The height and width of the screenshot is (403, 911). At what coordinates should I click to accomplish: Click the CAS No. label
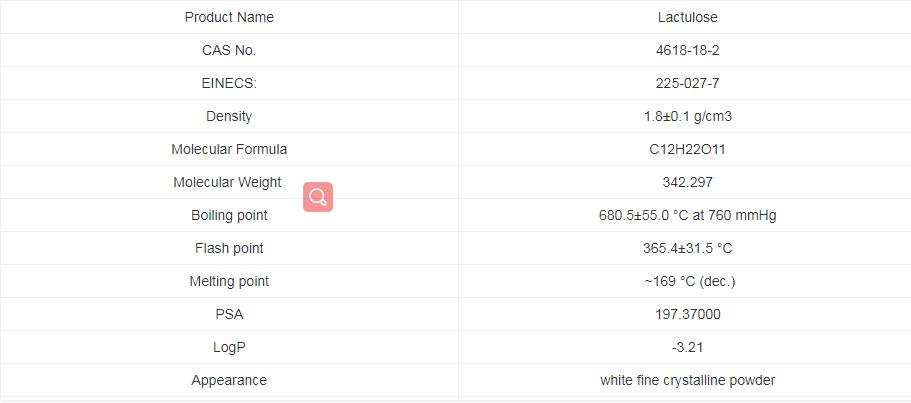pos(229,50)
